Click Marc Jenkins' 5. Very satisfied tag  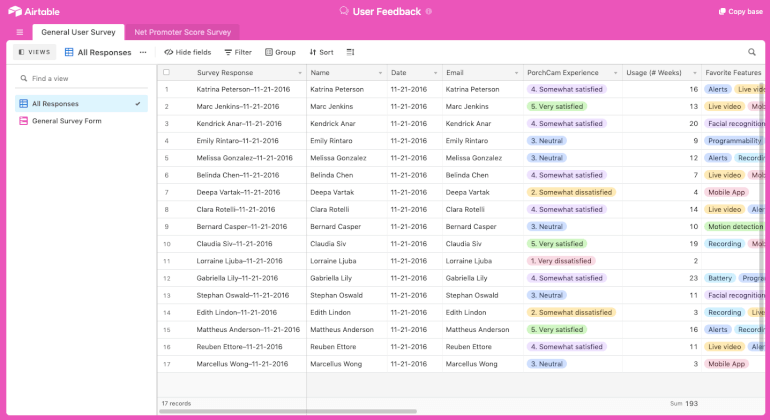(x=557, y=107)
